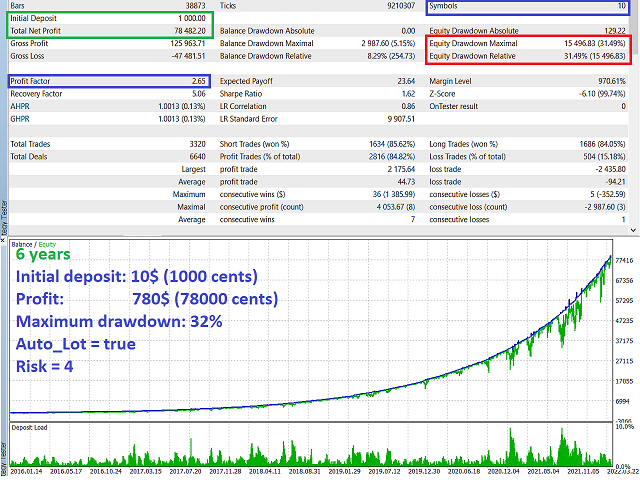Click maximum consecutive wins value 36 (1 385.99)
Screen dimensions: 640x480
(x=394, y=195)
